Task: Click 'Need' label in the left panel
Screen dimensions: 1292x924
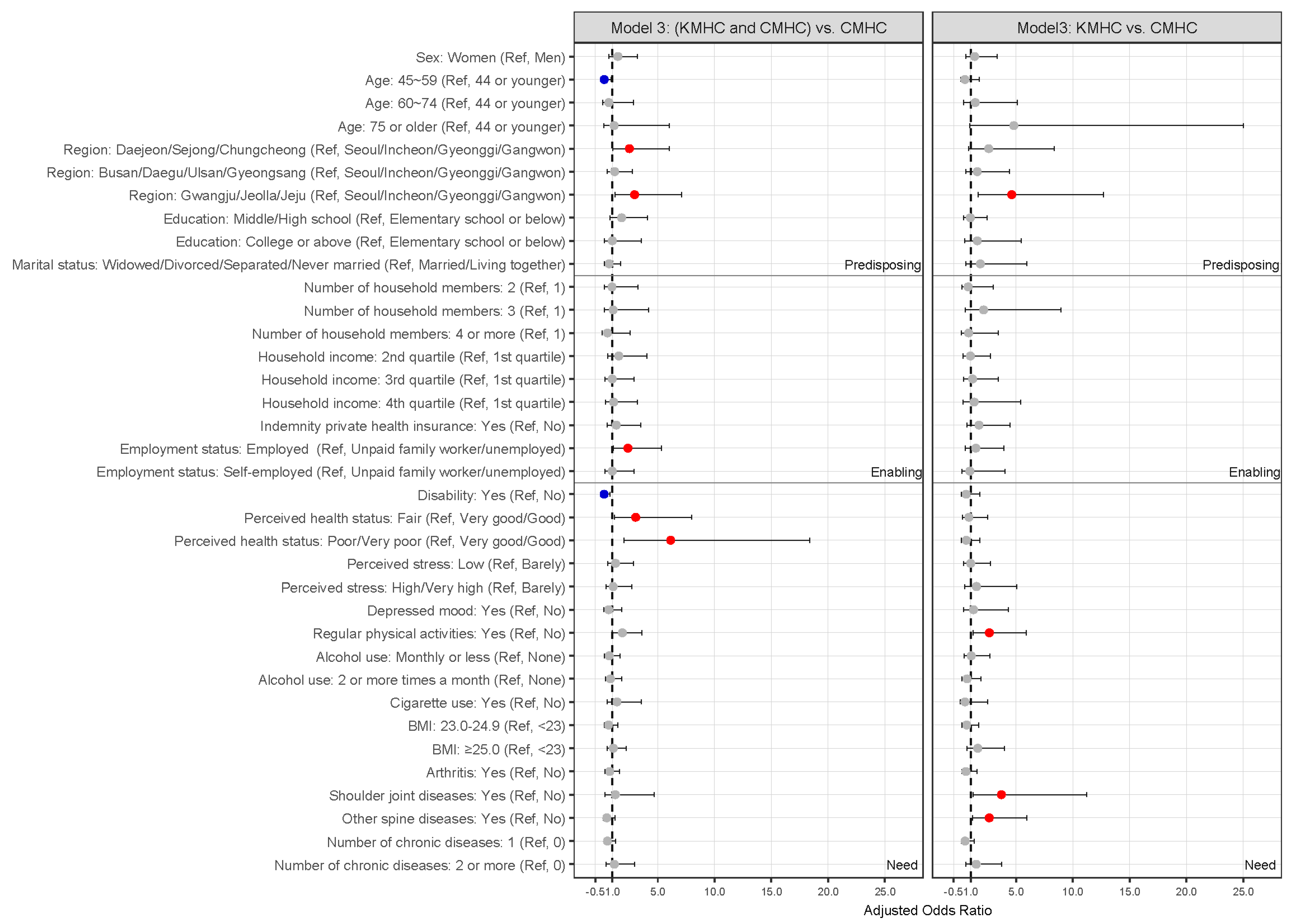Action: (x=902, y=865)
